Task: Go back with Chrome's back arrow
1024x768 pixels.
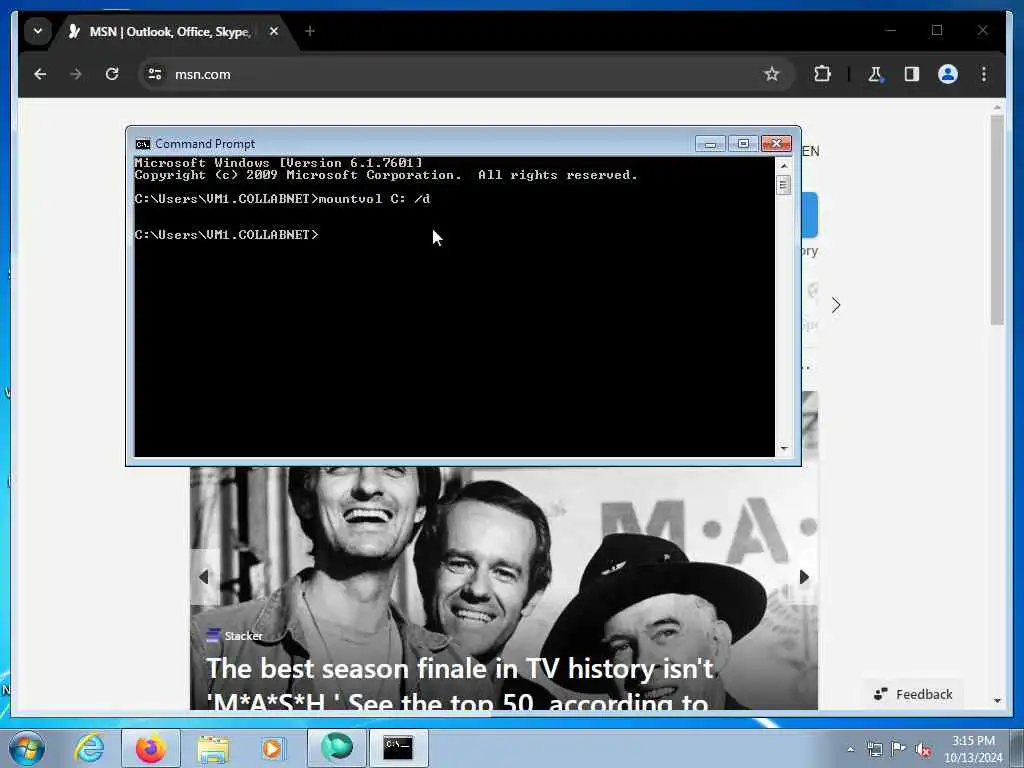Action: tap(40, 74)
